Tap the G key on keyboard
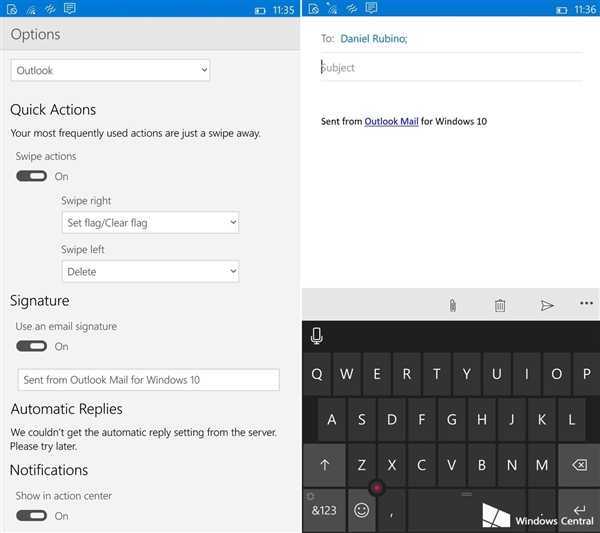 click(452, 420)
